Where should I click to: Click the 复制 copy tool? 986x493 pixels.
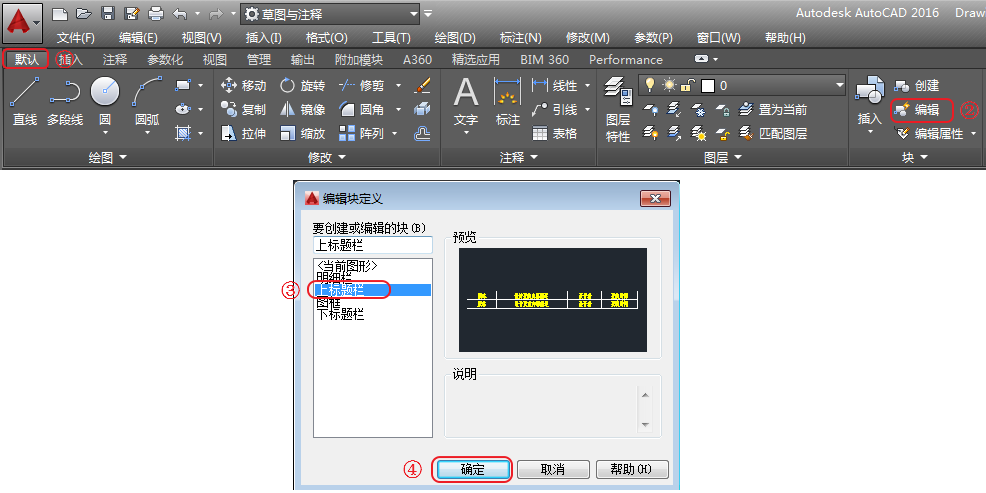(244, 109)
